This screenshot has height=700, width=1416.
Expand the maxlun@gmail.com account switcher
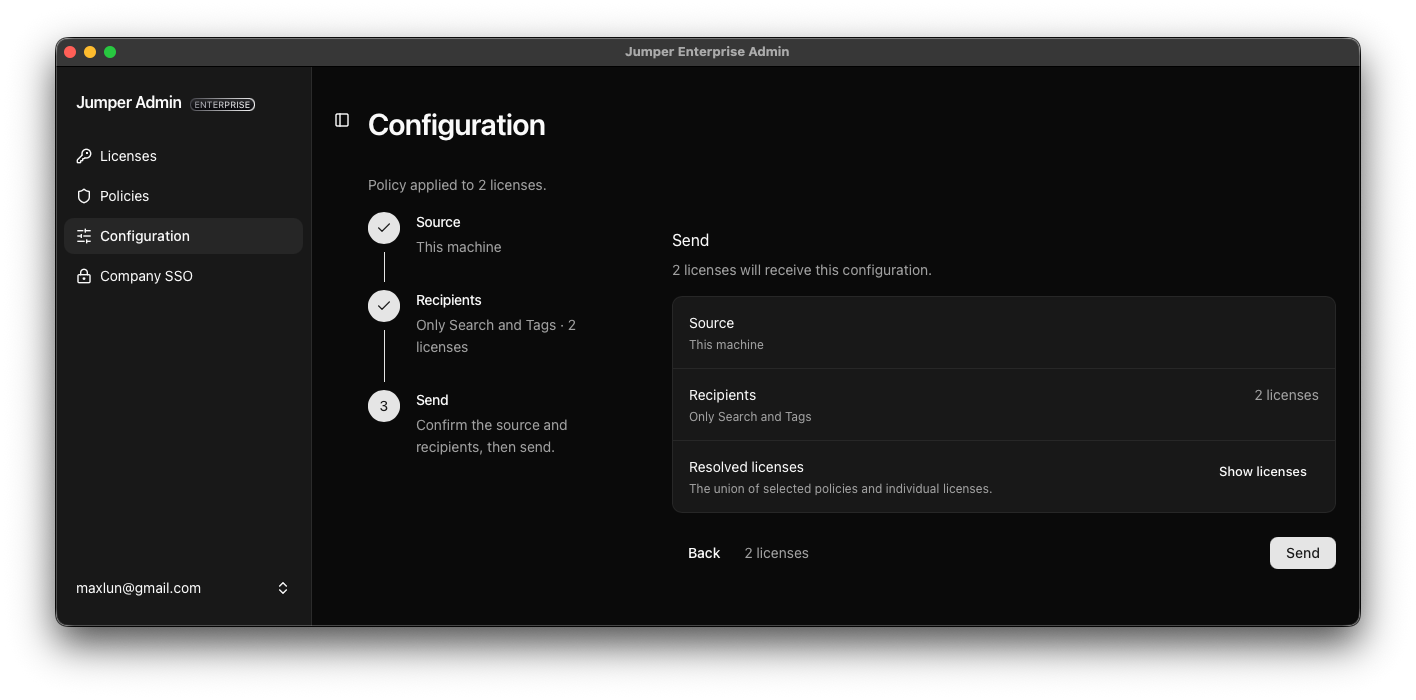click(x=183, y=588)
